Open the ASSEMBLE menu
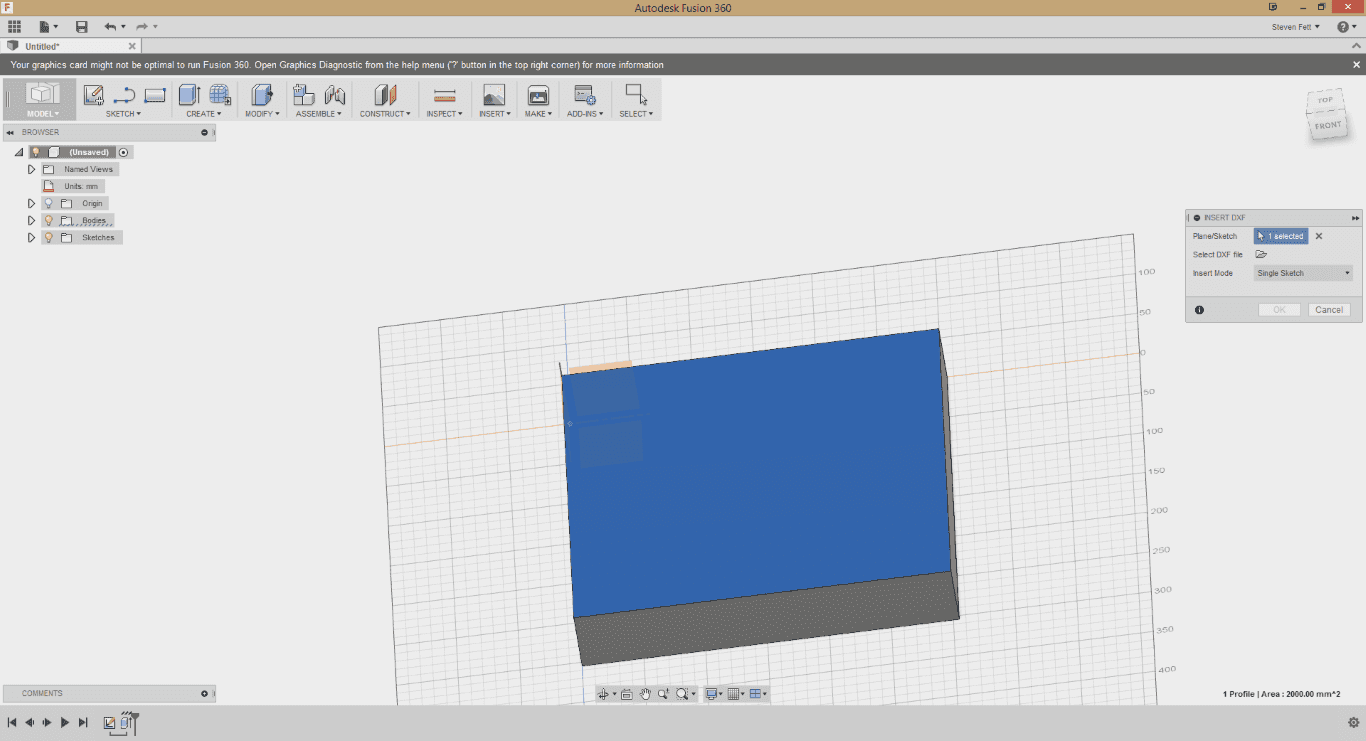 click(x=319, y=114)
